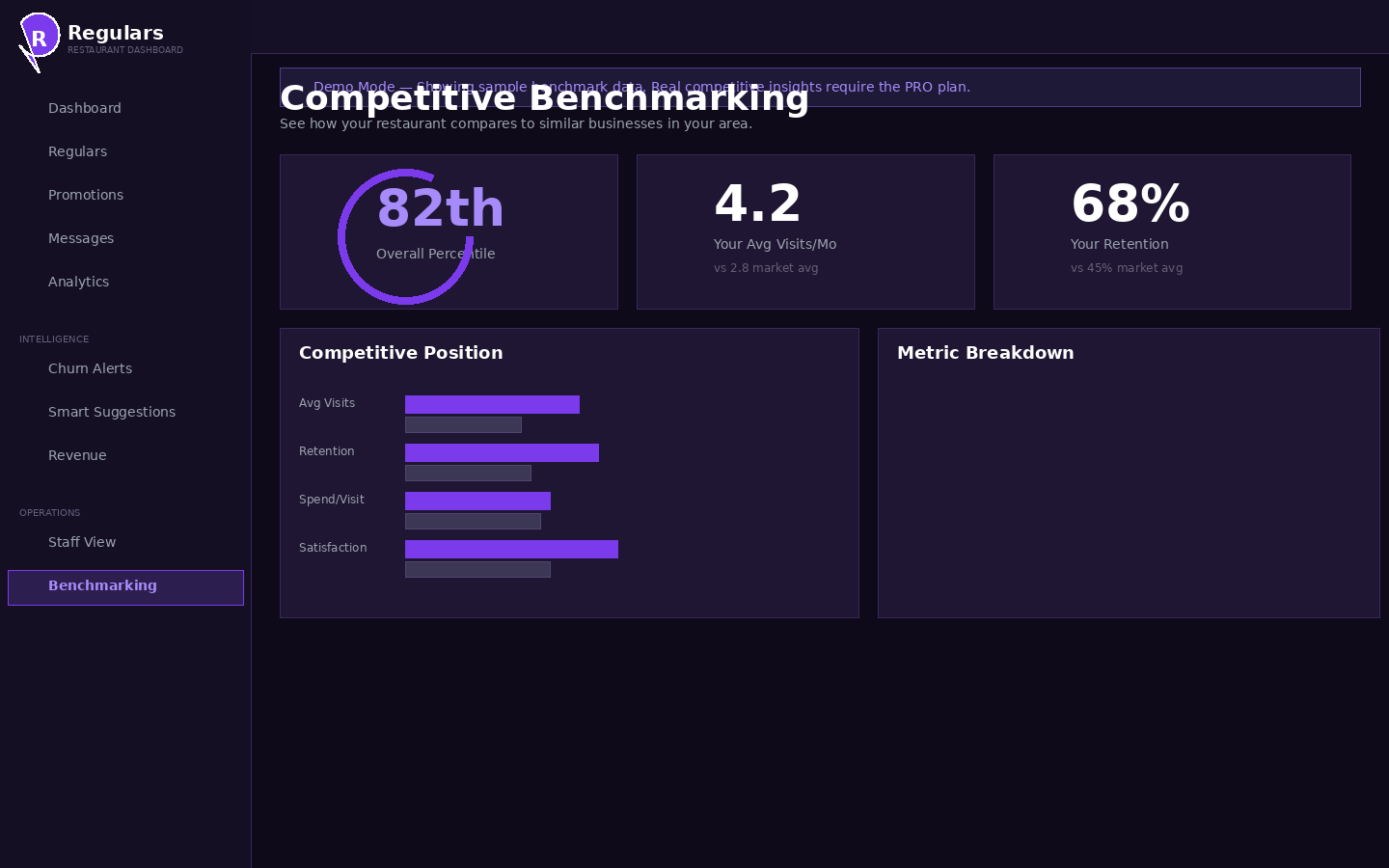Screen dimensions: 1389x868
Task: Click the Regulars logo icon
Action: [x=39, y=37]
